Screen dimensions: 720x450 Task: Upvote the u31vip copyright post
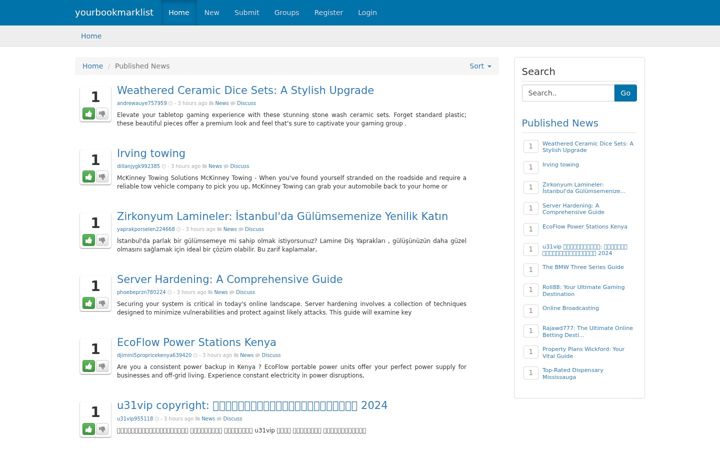(x=89, y=429)
